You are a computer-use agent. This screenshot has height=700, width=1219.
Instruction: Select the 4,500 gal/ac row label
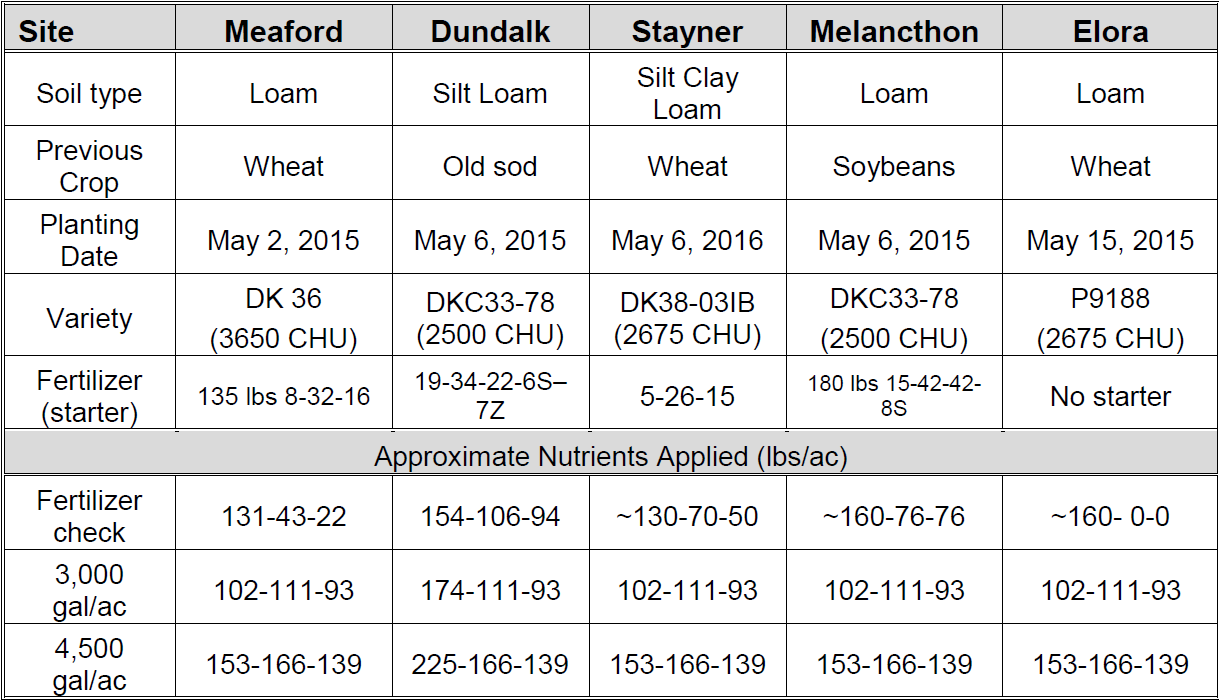[x=89, y=664]
